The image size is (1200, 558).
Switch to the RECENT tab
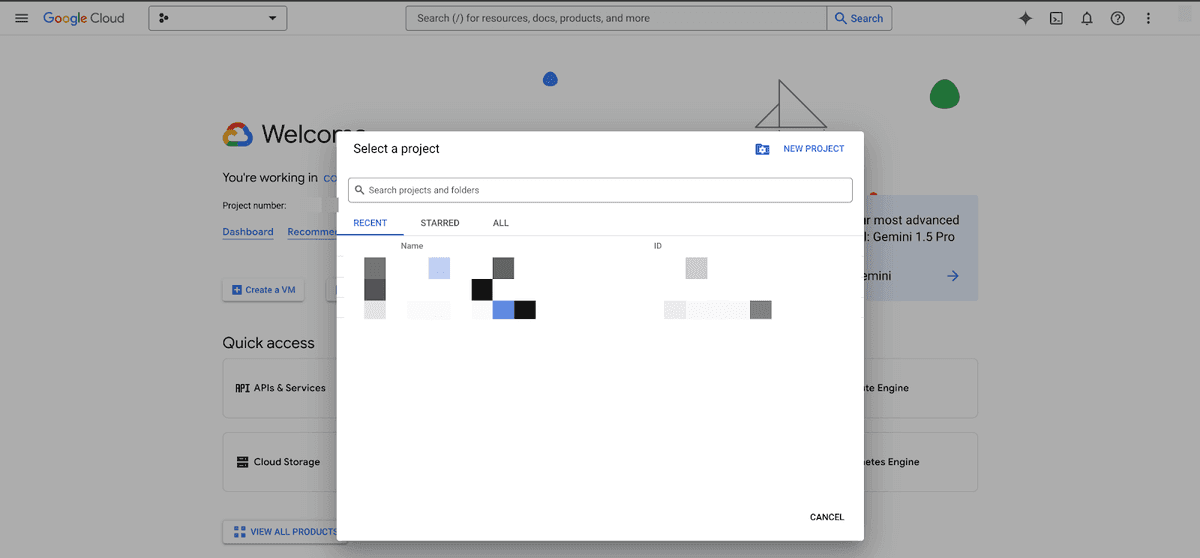370,223
